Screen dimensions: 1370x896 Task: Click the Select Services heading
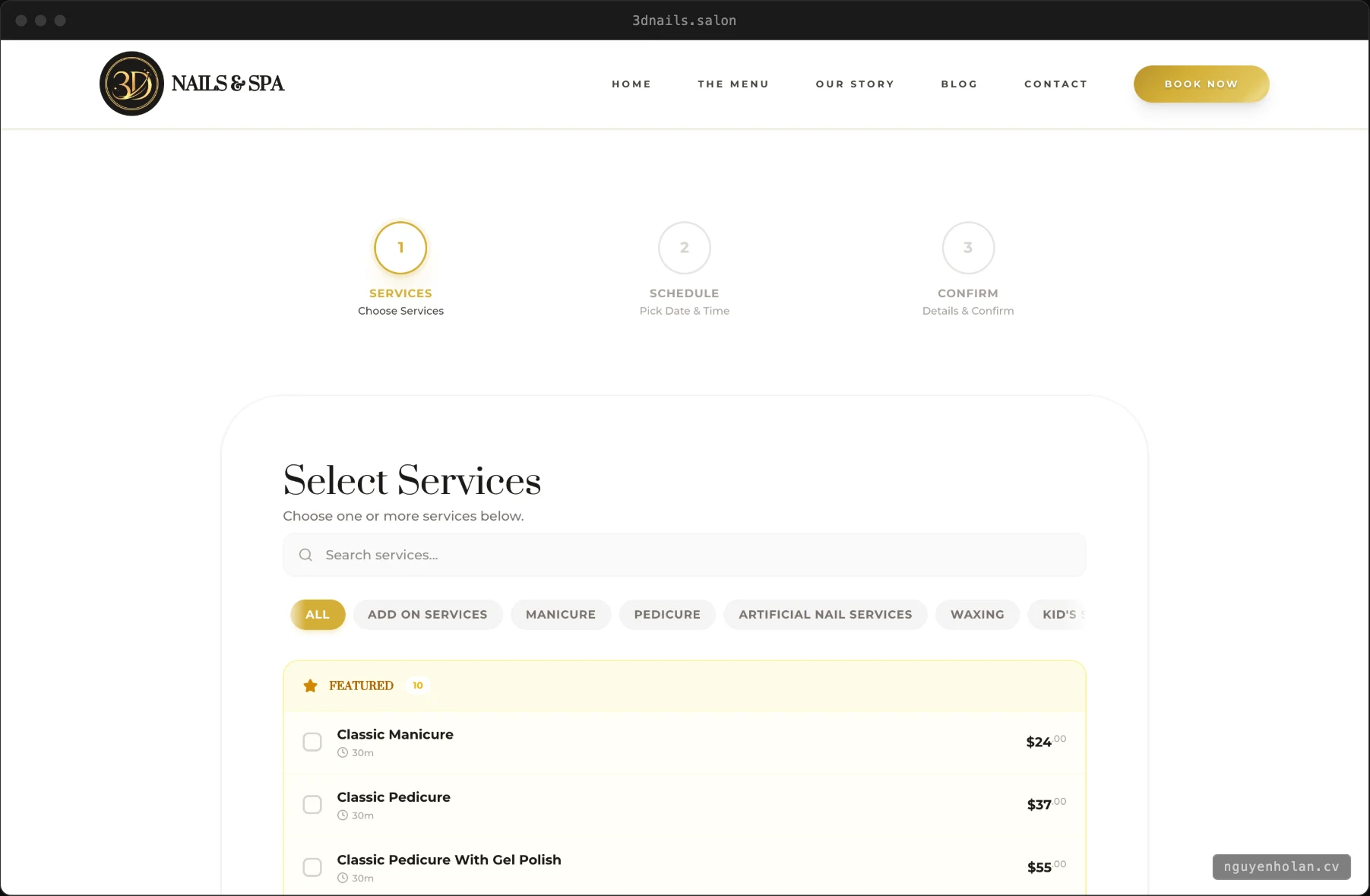tap(412, 480)
